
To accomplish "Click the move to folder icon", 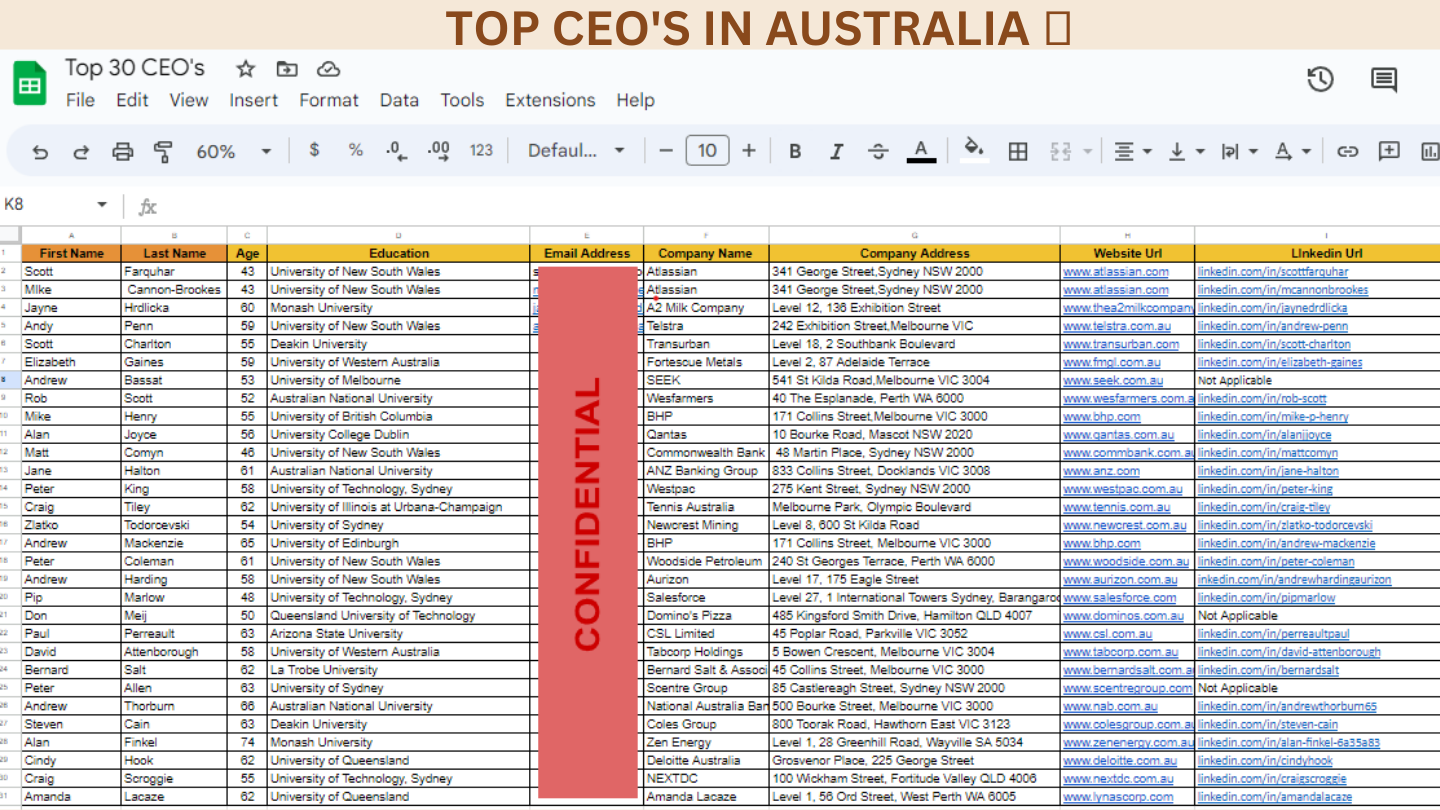I will 287,69.
